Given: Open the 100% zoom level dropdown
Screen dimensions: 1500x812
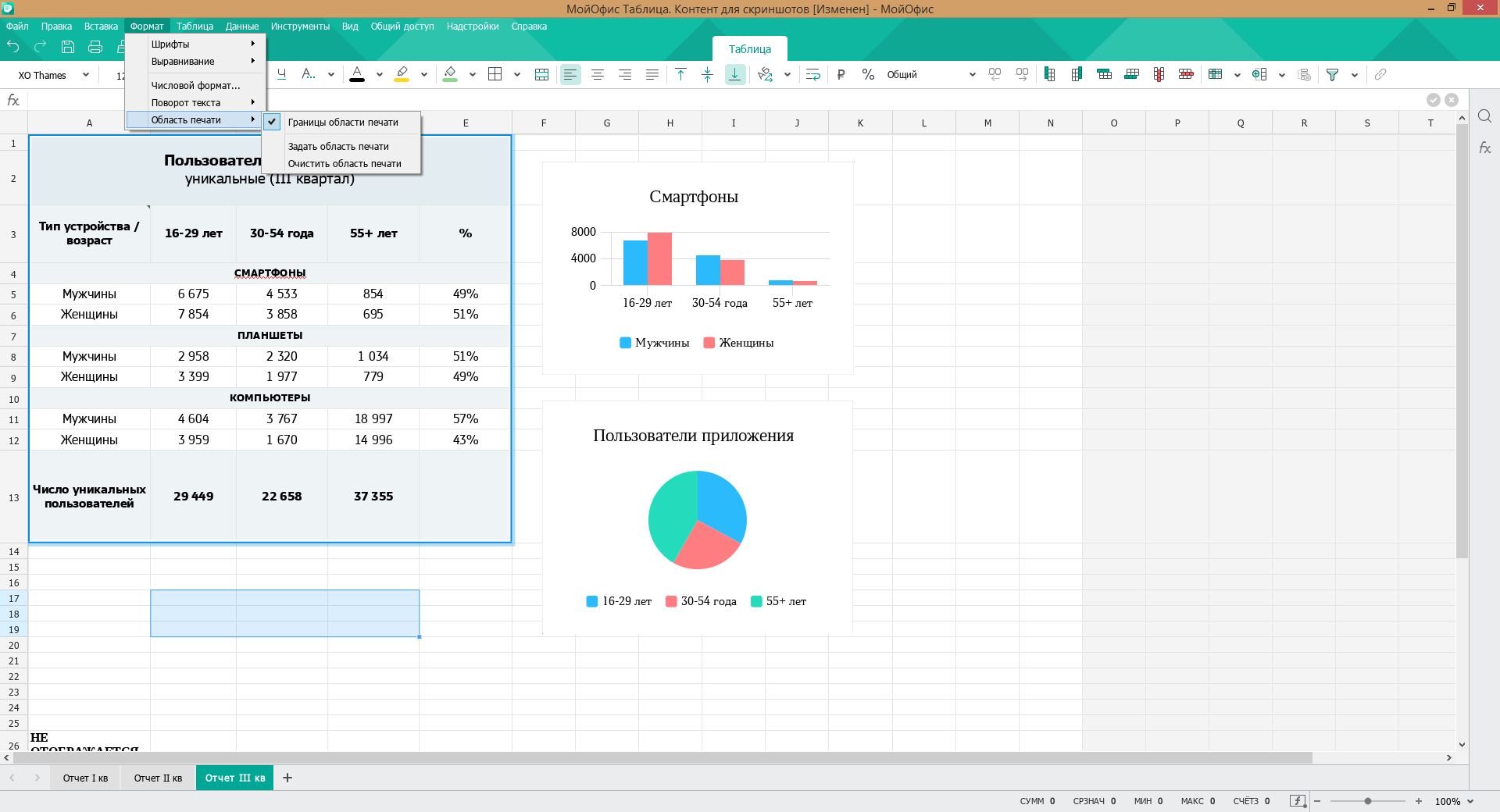Looking at the screenshot, I should pos(1454,801).
